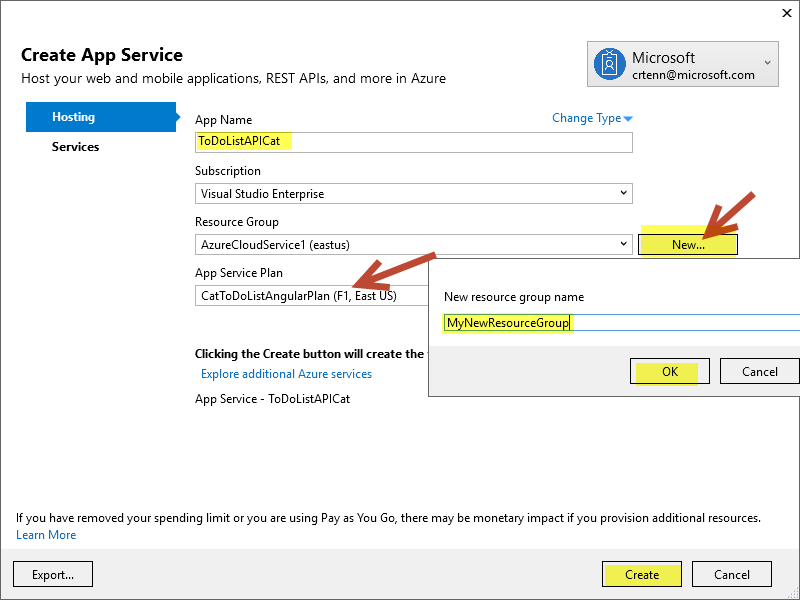Expand the Resource Group dropdown
Image resolution: width=800 pixels, height=600 pixels.
413,244
